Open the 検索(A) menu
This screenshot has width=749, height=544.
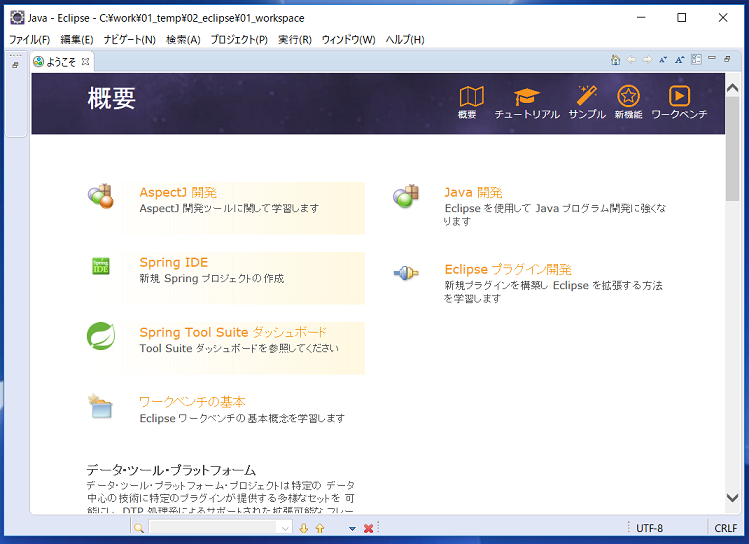click(x=183, y=40)
